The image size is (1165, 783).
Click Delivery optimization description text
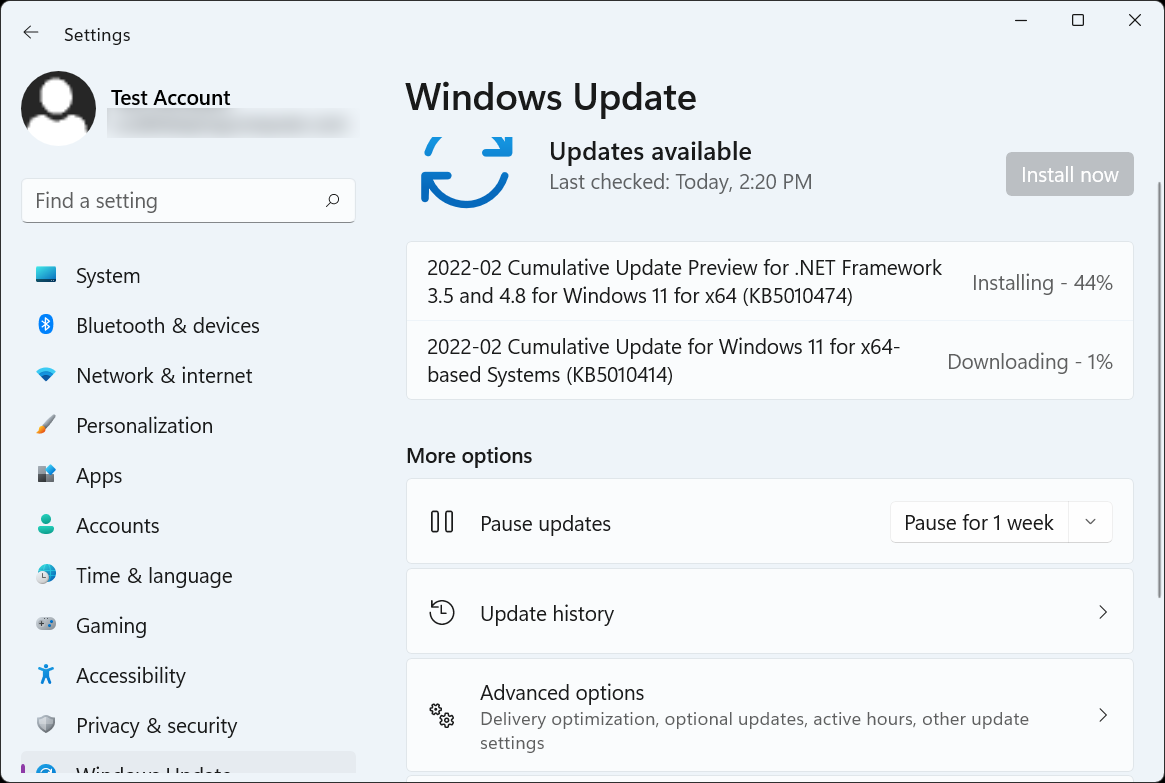754,730
